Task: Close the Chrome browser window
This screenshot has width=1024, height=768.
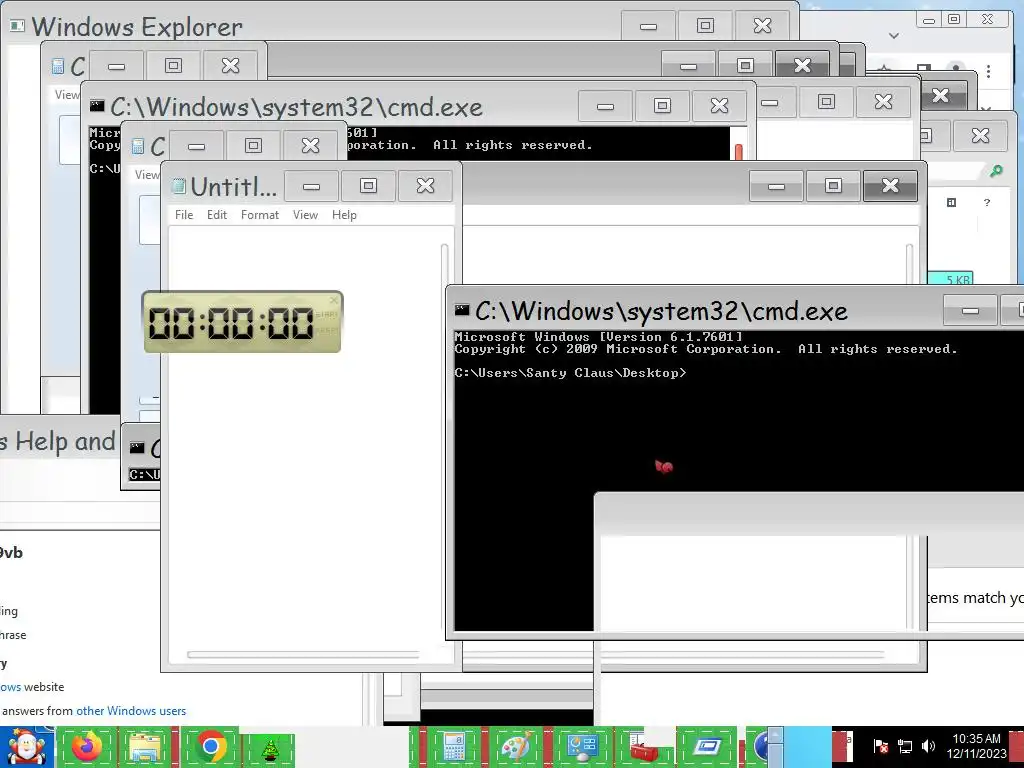Action: tap(987, 20)
